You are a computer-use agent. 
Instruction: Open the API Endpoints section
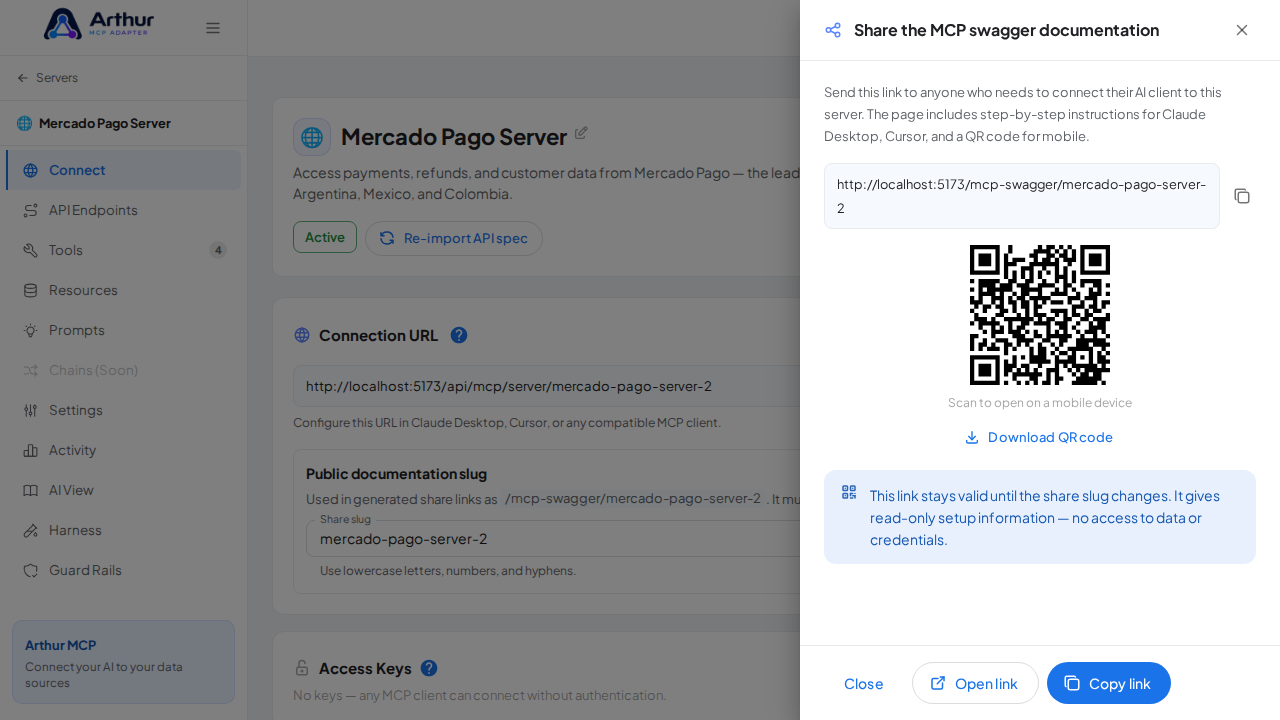[124, 210]
